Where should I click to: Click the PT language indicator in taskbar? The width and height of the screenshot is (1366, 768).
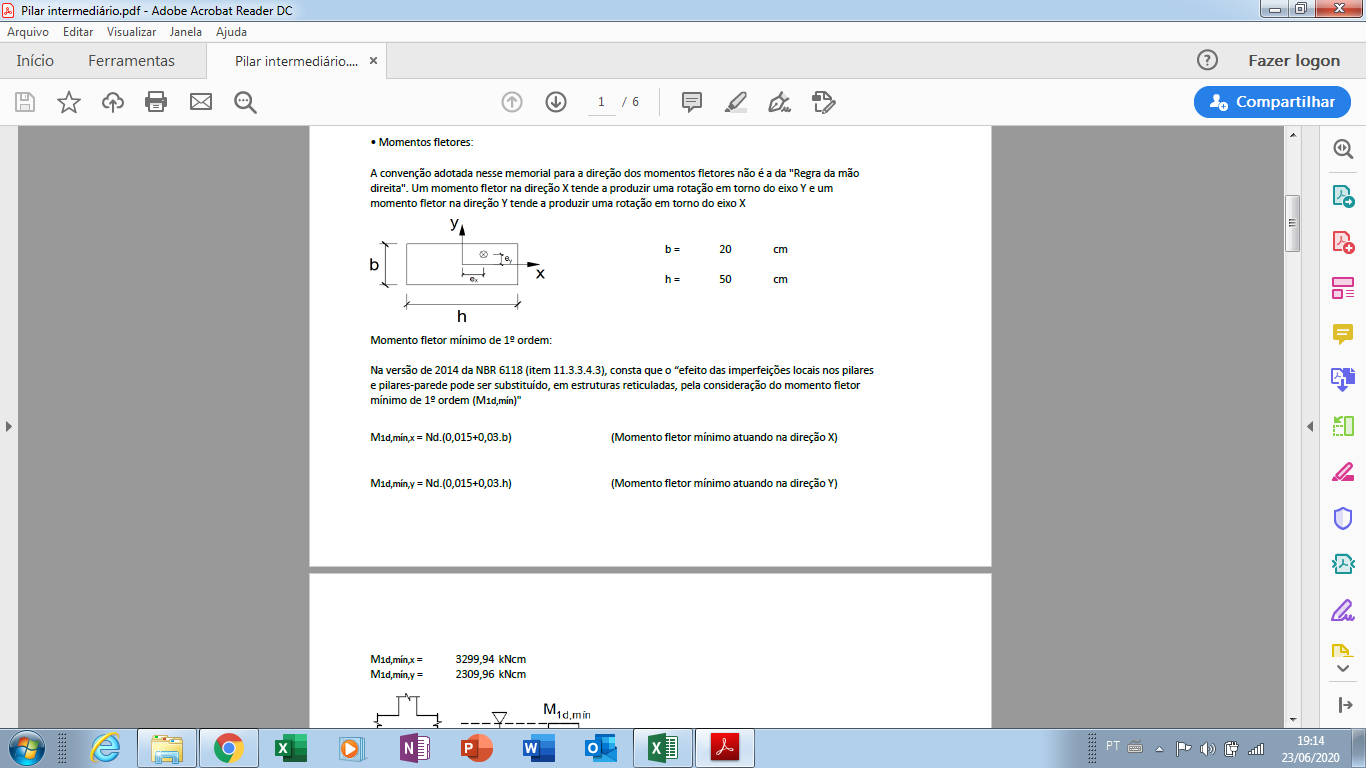(1113, 746)
